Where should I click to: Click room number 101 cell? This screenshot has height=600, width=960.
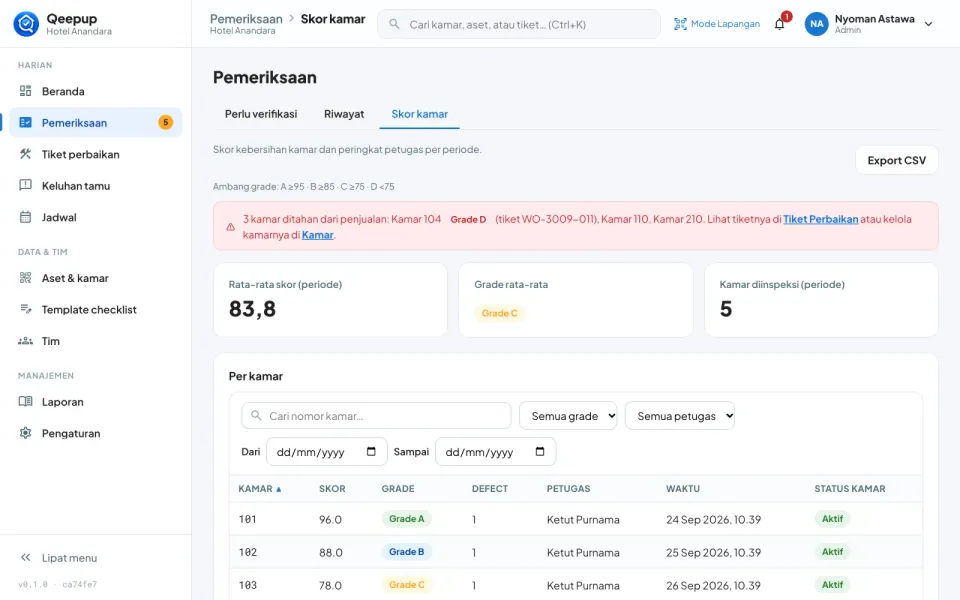(x=247, y=519)
